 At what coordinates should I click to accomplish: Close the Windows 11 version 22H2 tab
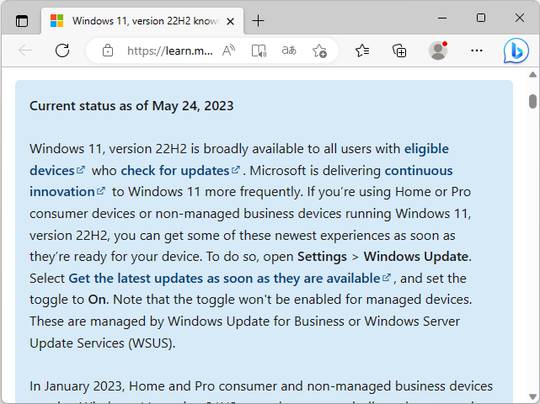click(230, 22)
